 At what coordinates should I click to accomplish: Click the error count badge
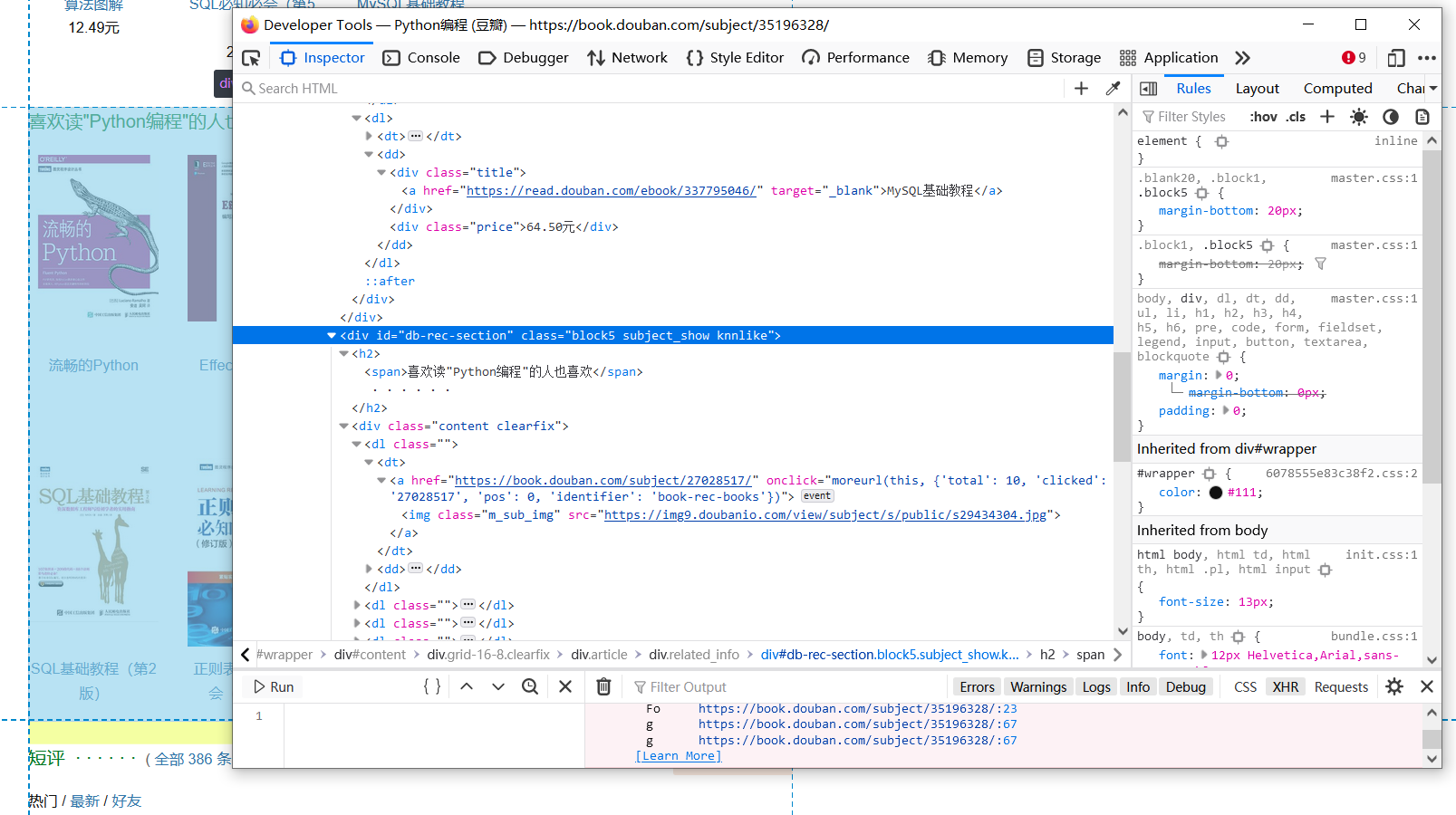coord(1355,57)
